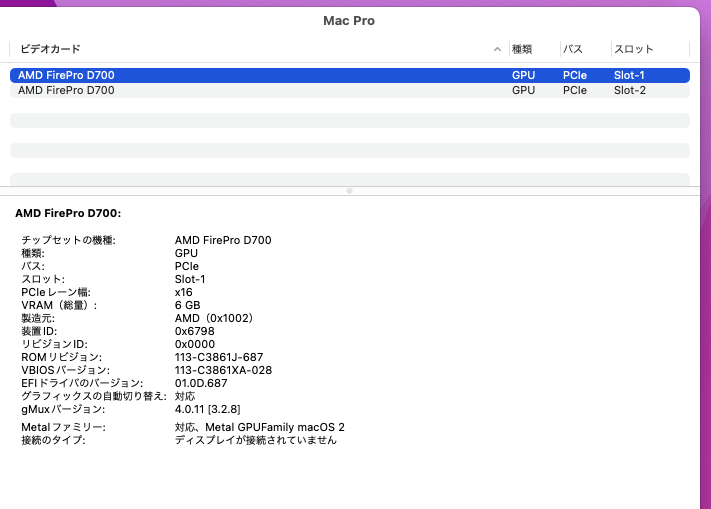Click the バス label in the details pane
This screenshot has height=509, width=711.
tap(33, 266)
